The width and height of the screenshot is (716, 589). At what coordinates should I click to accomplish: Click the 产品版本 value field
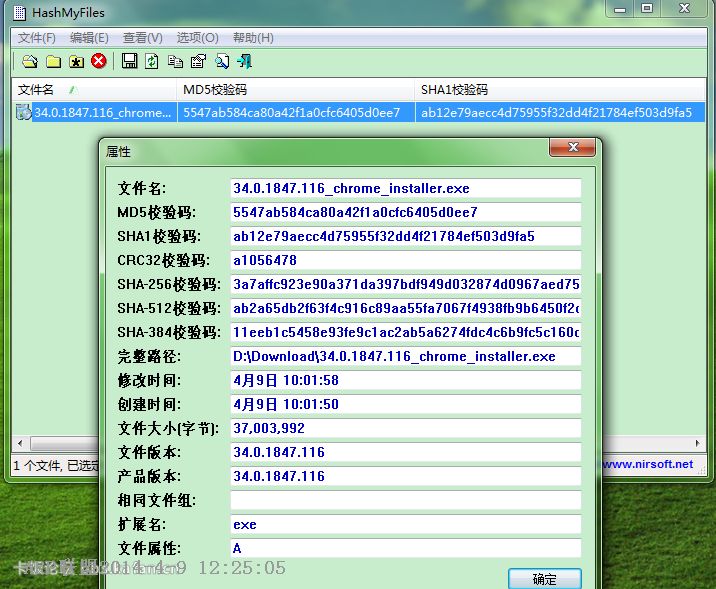coord(405,477)
